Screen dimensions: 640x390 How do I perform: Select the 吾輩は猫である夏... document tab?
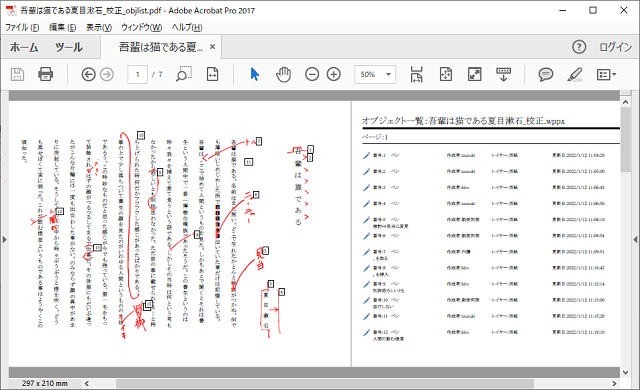160,47
